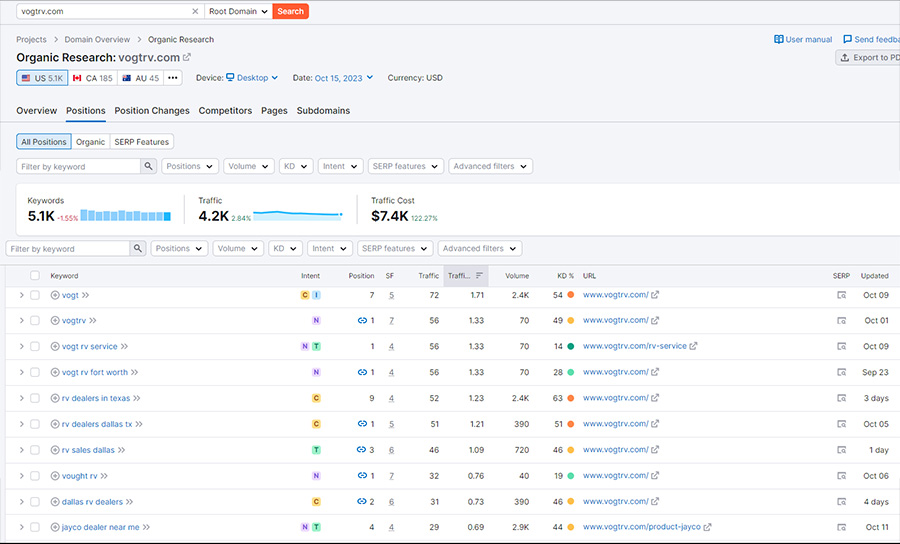Open the Date Oct 15, 2023 dropdown
The height and width of the screenshot is (544, 900).
tap(344, 78)
